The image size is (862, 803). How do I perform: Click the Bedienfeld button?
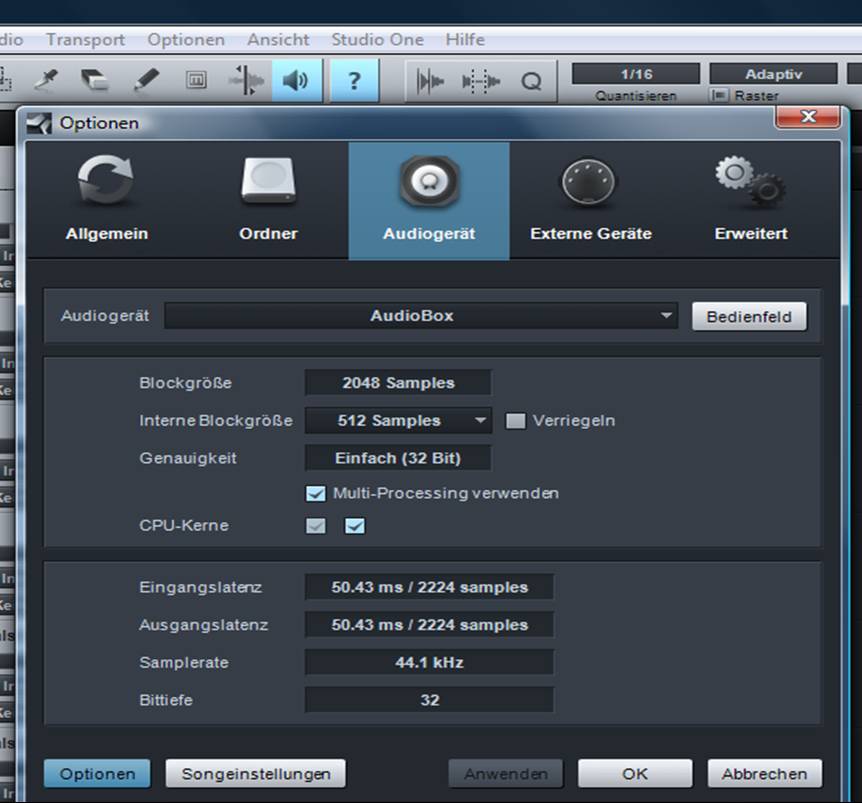(749, 317)
